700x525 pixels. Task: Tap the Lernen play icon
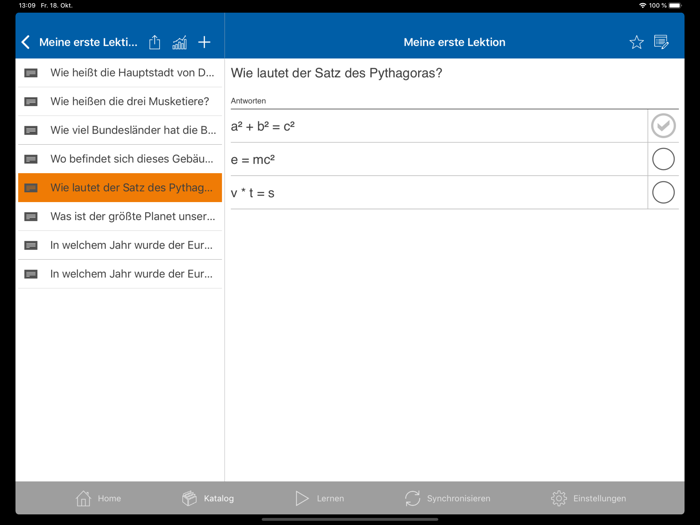pos(302,498)
